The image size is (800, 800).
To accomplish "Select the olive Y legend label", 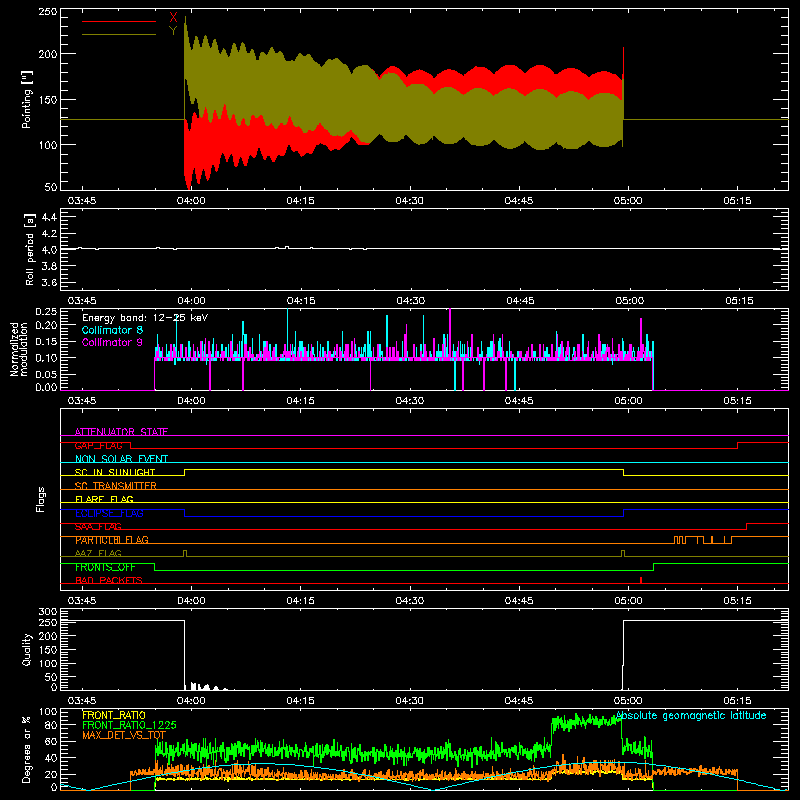I will pos(173,31).
